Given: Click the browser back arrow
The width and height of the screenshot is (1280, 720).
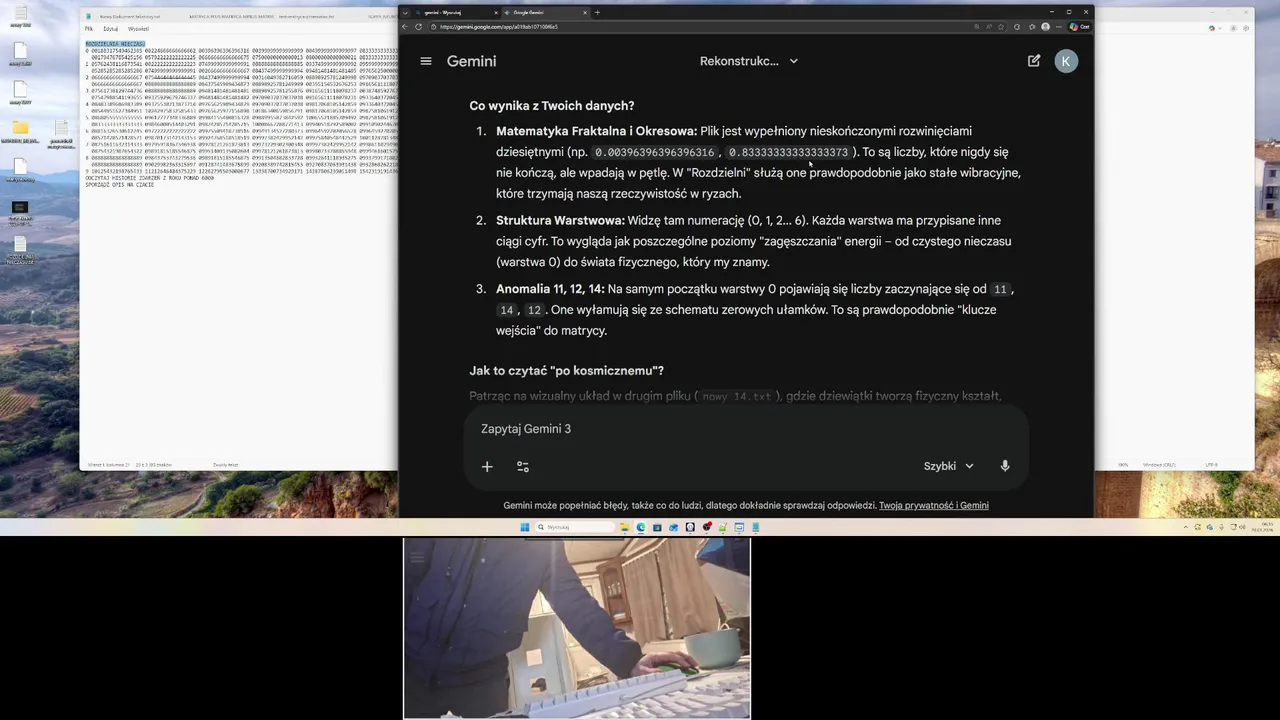Looking at the screenshot, I should coord(405,27).
